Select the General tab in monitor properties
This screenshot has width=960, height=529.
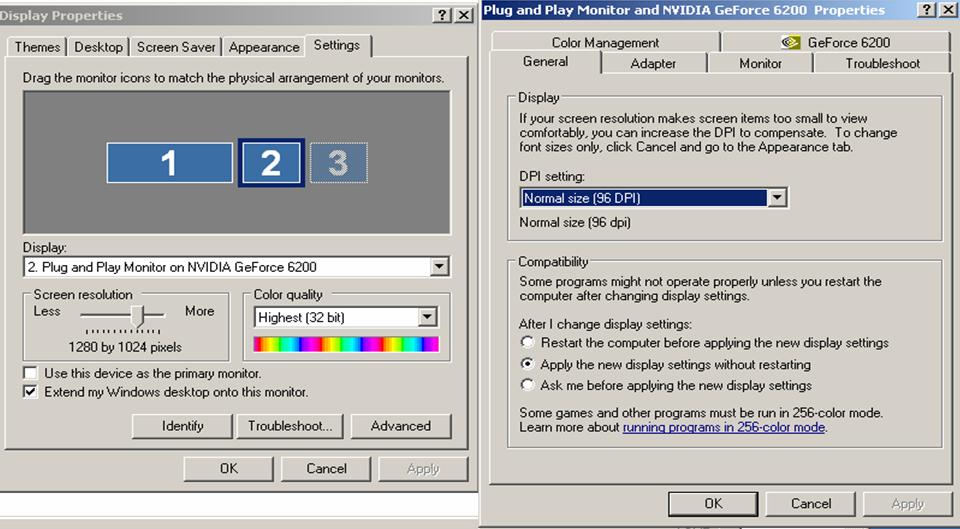click(546, 62)
